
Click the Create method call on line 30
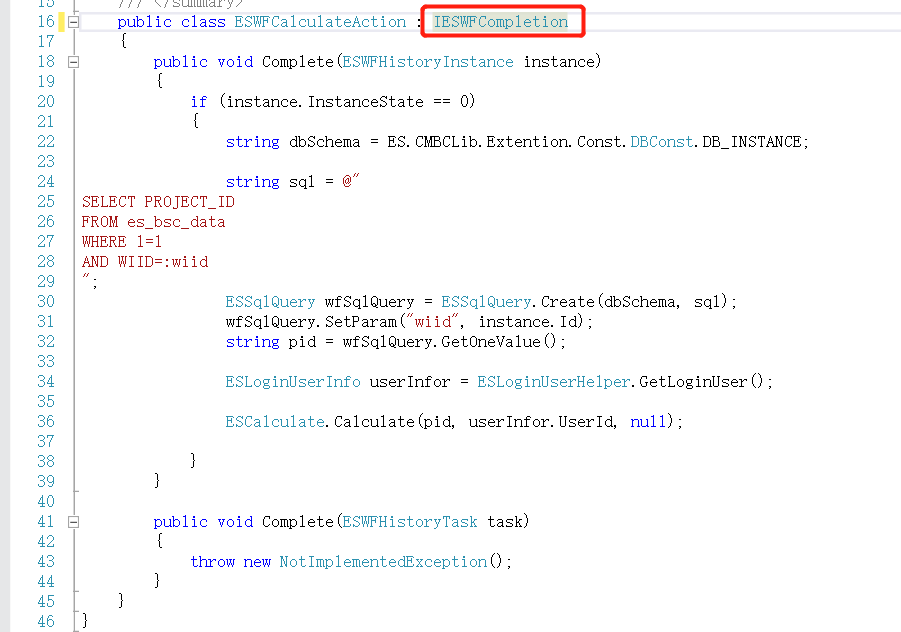tap(568, 302)
